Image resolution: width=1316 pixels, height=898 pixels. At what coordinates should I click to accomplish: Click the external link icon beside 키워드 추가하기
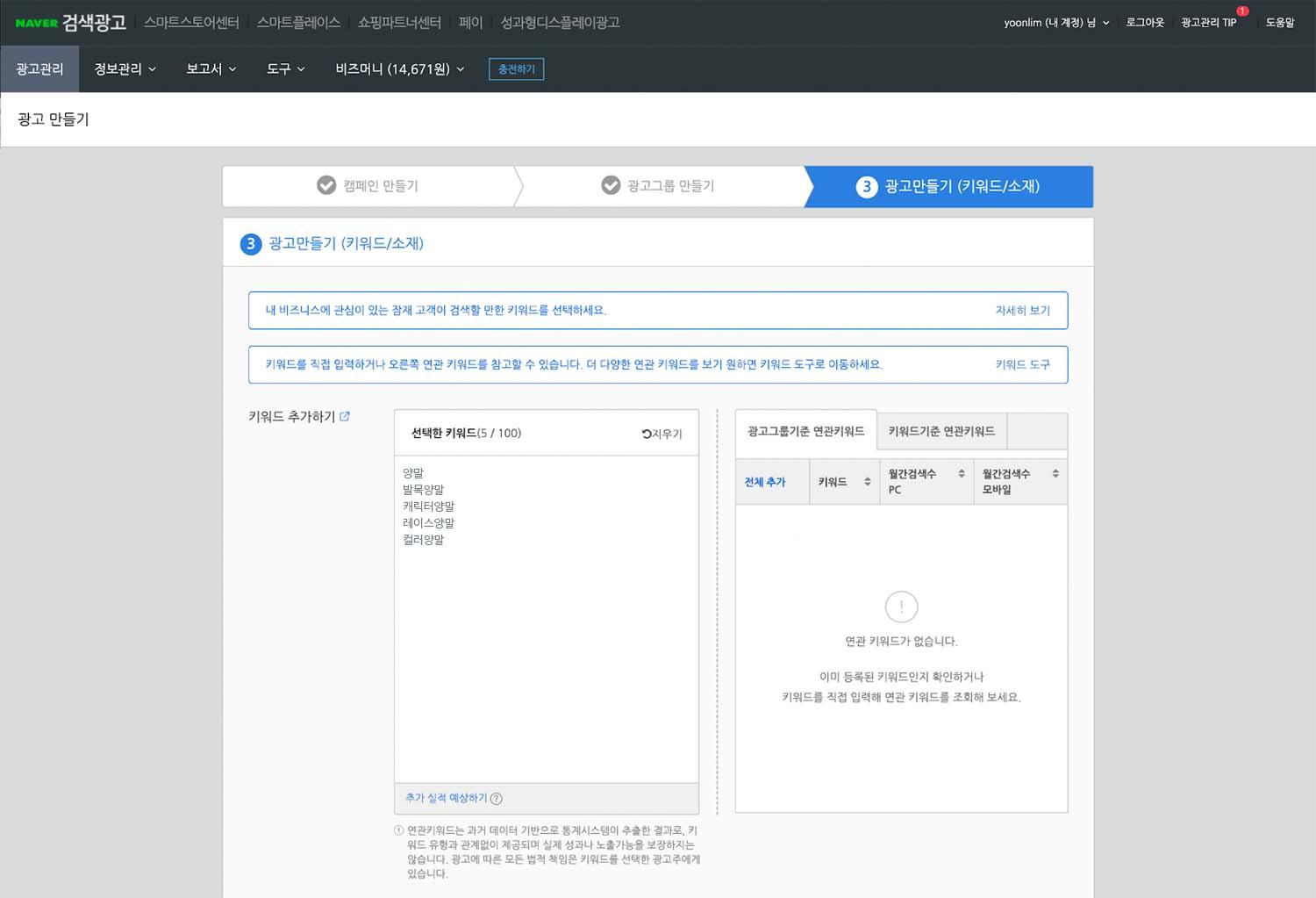coord(345,417)
